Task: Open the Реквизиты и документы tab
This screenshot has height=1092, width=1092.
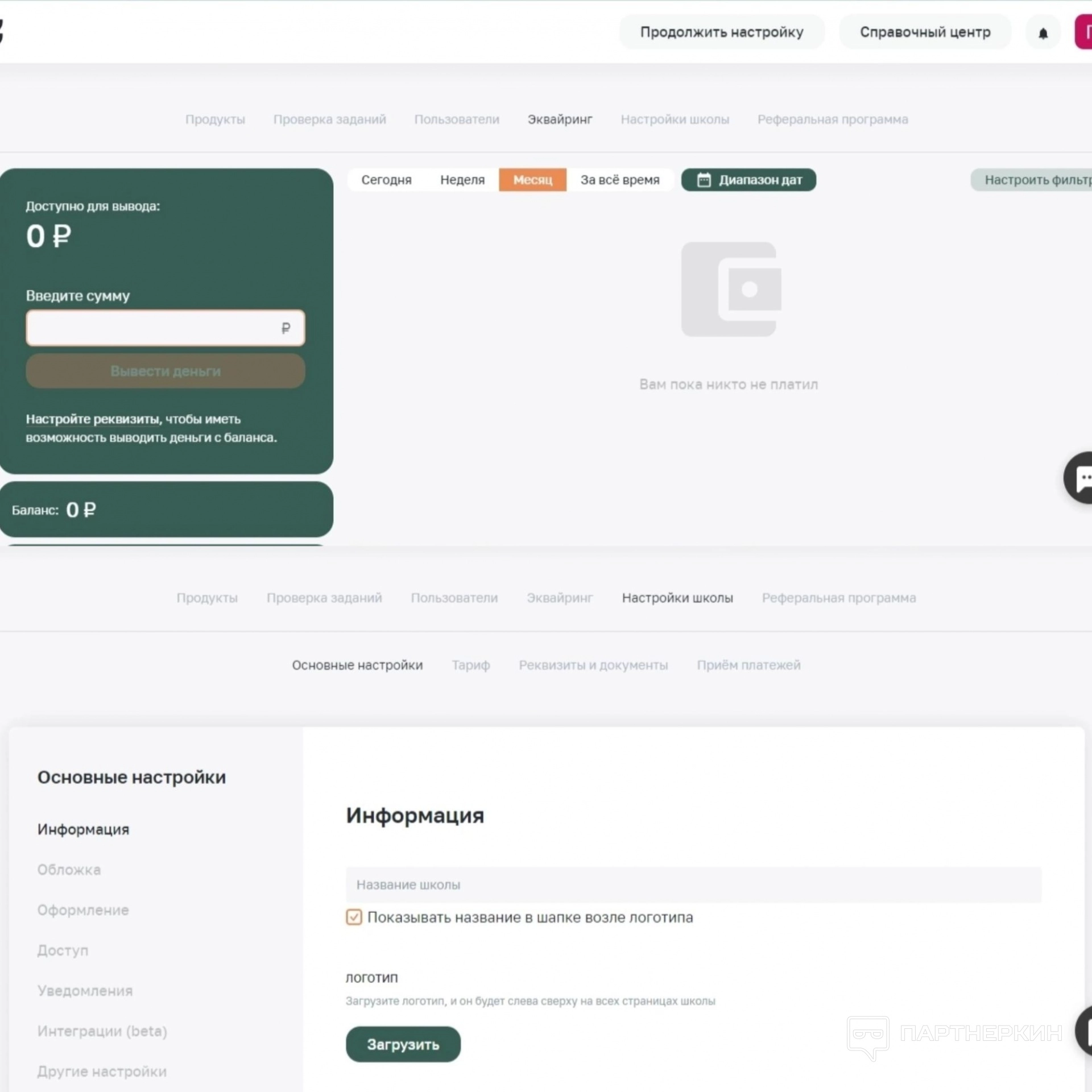Action: coord(593,665)
